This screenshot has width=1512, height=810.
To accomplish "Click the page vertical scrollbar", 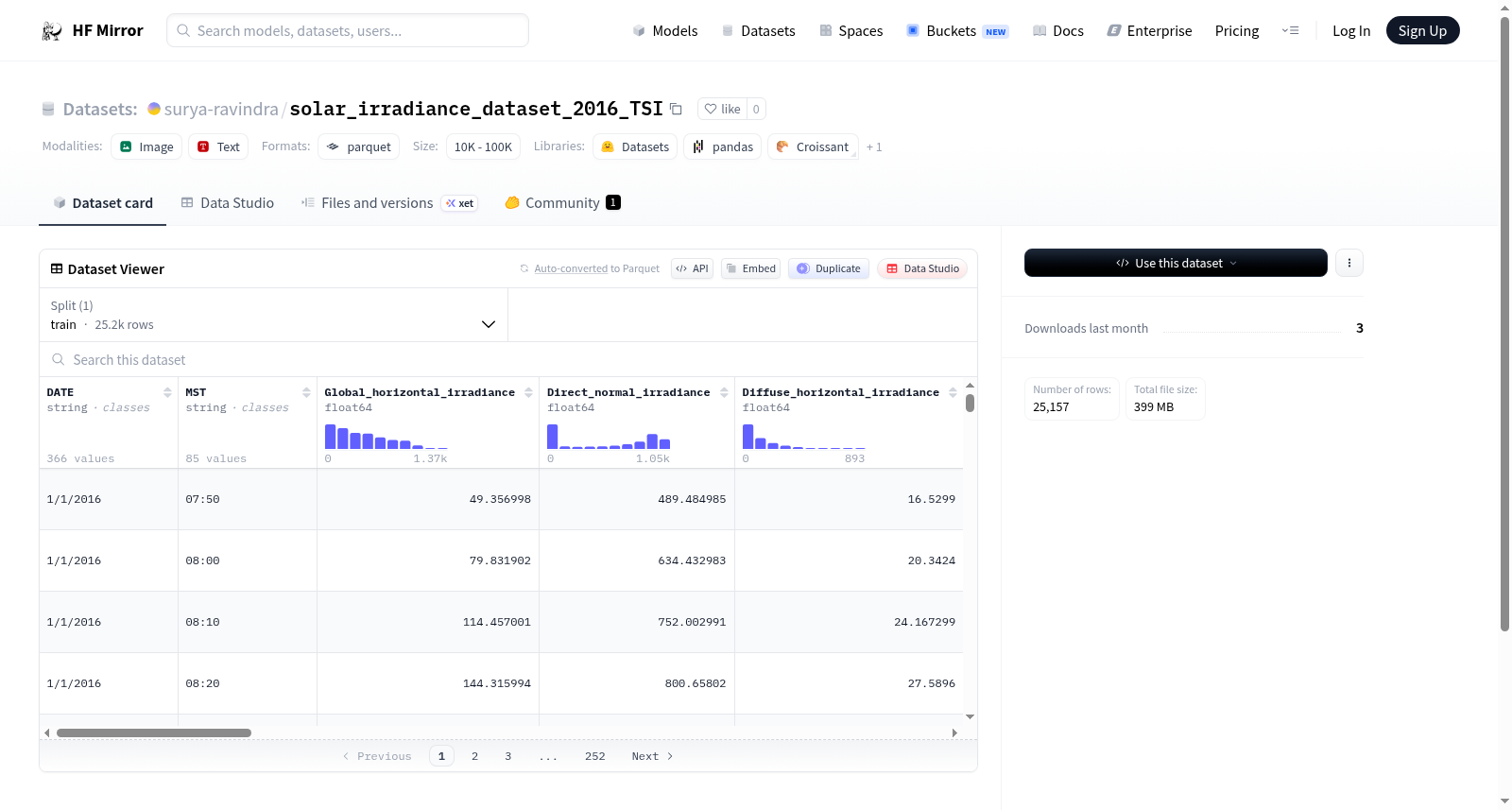I will point(1504,323).
